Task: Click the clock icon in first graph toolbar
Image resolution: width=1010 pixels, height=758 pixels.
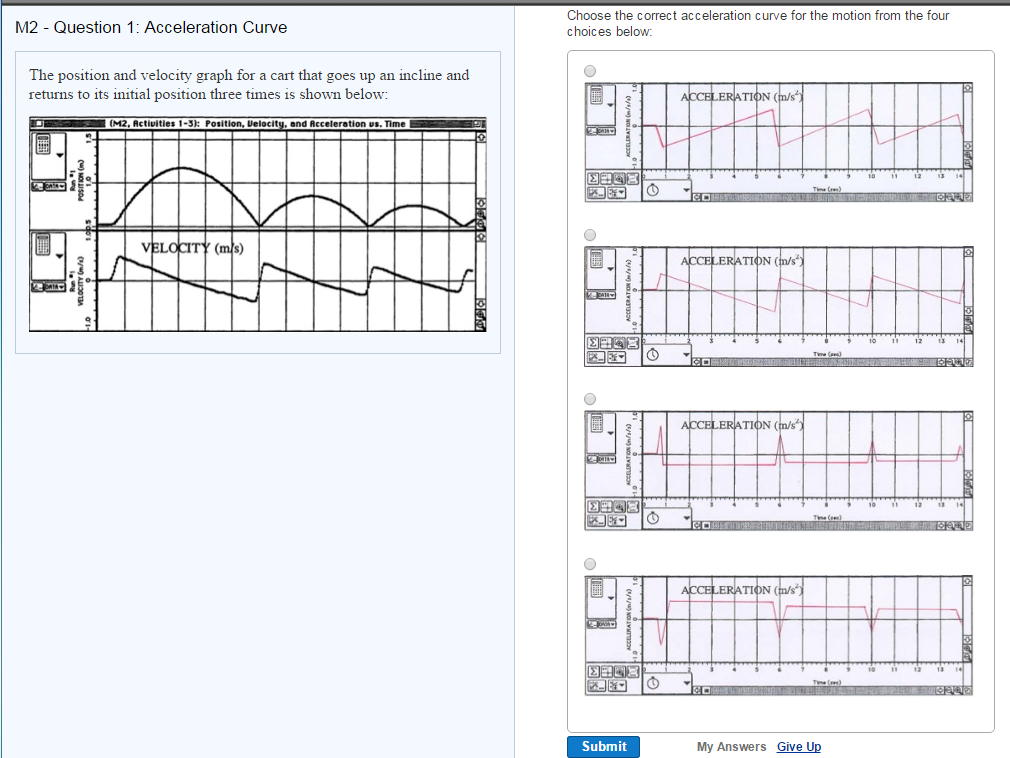Action: (653, 190)
